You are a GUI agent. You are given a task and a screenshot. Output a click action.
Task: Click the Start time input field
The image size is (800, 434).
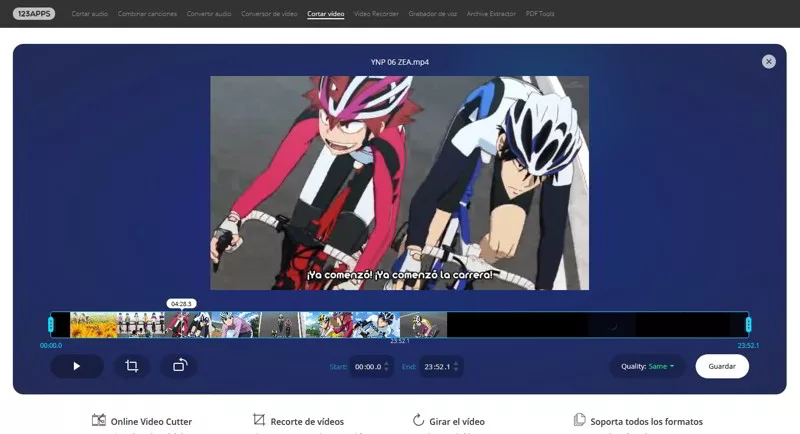(367, 367)
